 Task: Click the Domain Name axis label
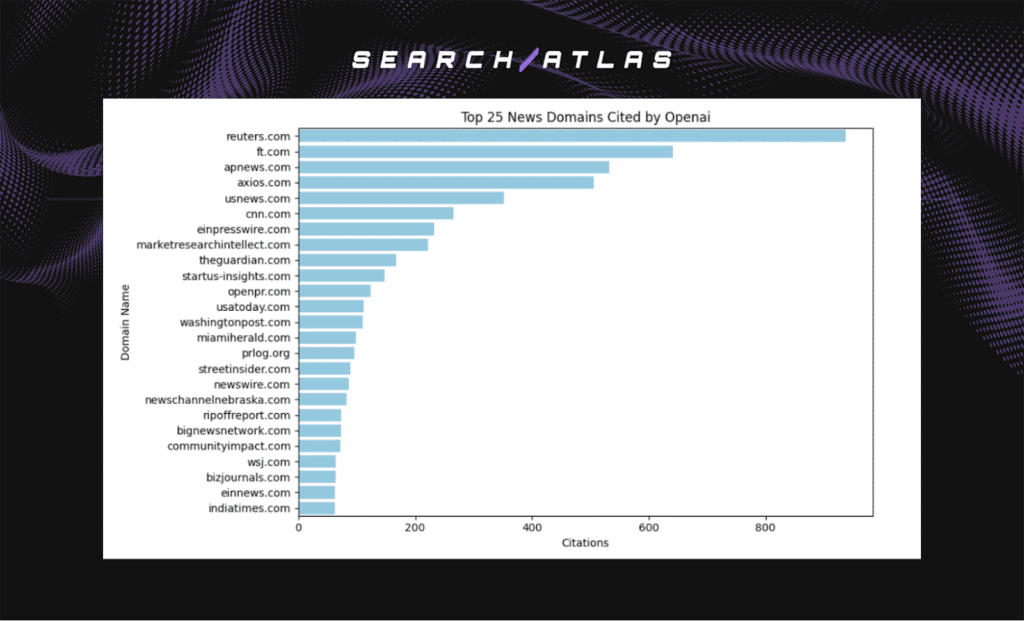click(126, 321)
